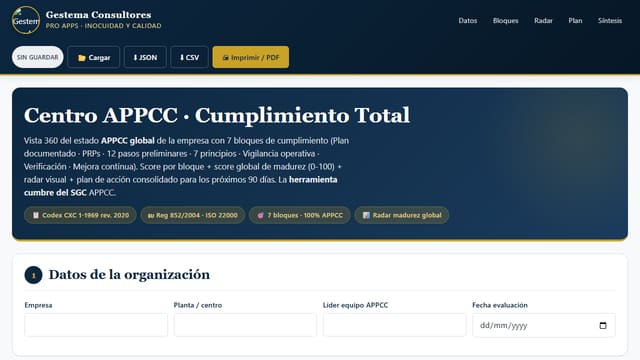The height and width of the screenshot is (360, 640).
Task: Open the Radar navigation item
Action: click(543, 20)
